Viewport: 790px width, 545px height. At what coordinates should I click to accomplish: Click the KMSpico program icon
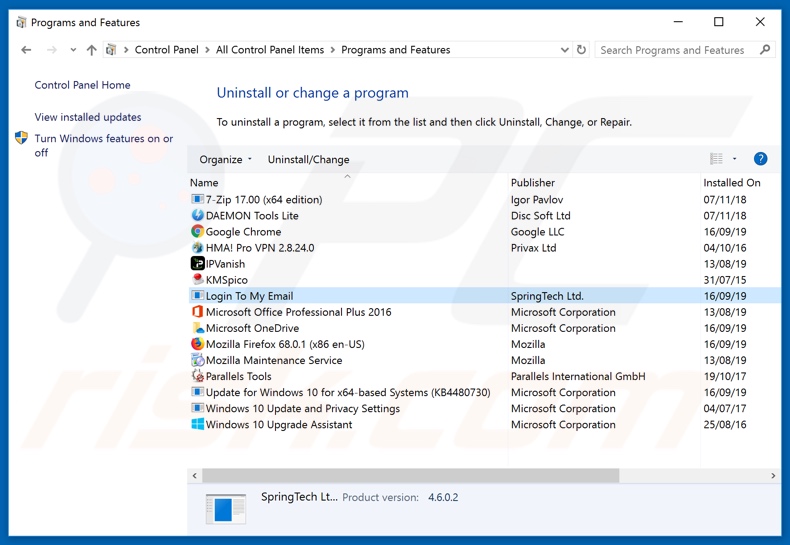point(198,280)
